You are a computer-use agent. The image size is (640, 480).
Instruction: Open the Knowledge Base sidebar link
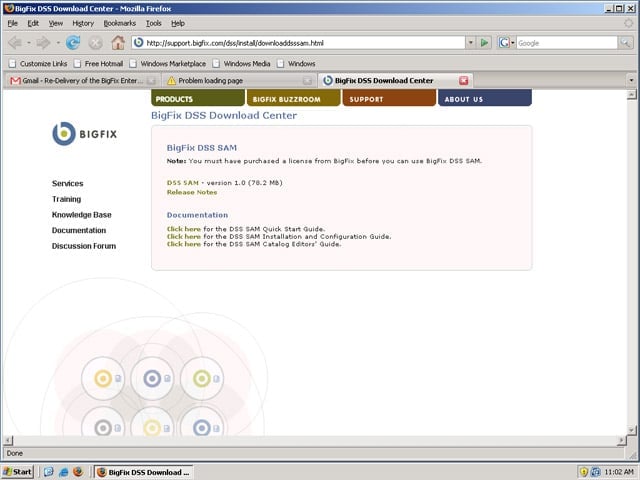[82, 215]
